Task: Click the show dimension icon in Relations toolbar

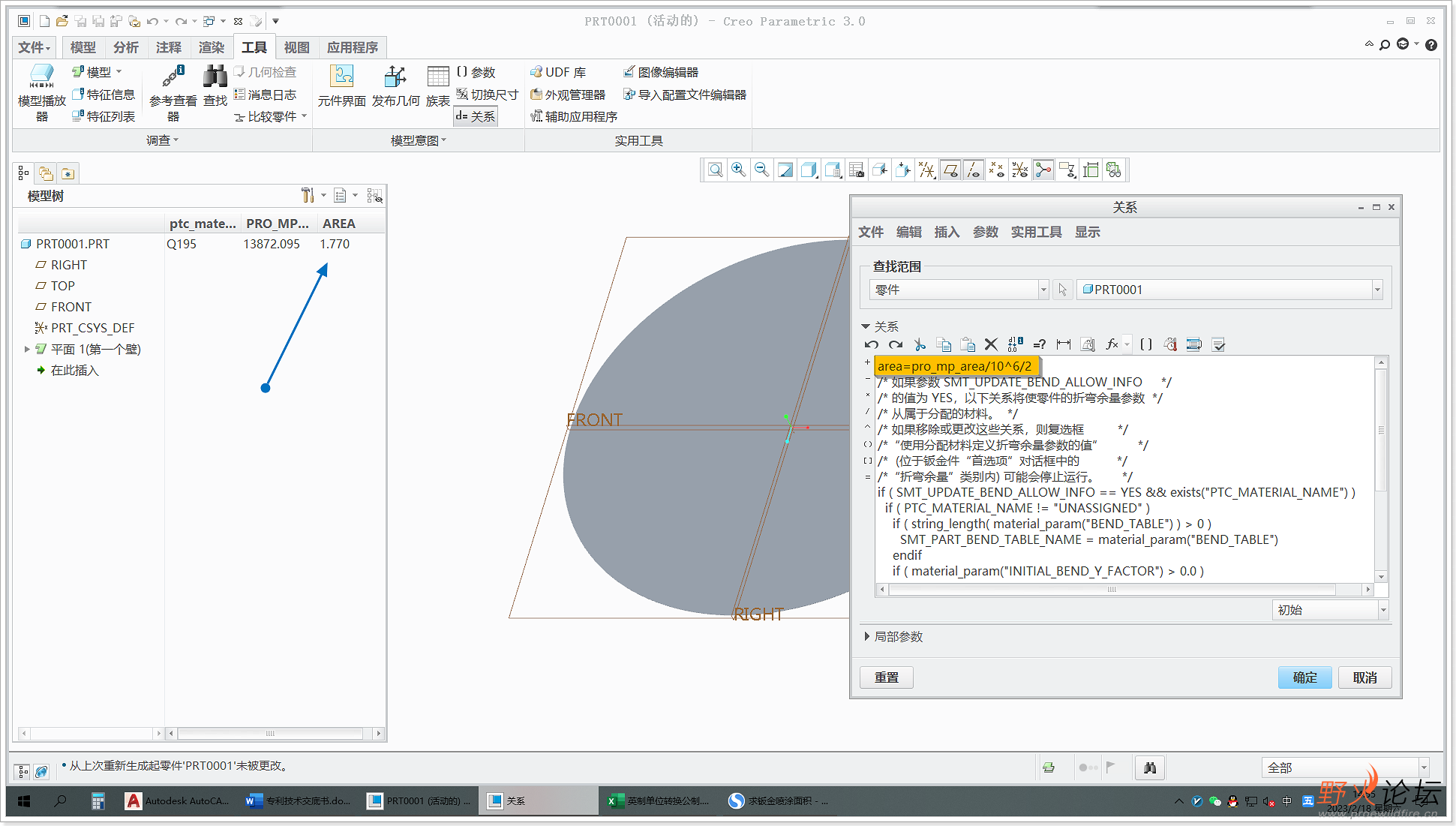Action: (x=1064, y=344)
